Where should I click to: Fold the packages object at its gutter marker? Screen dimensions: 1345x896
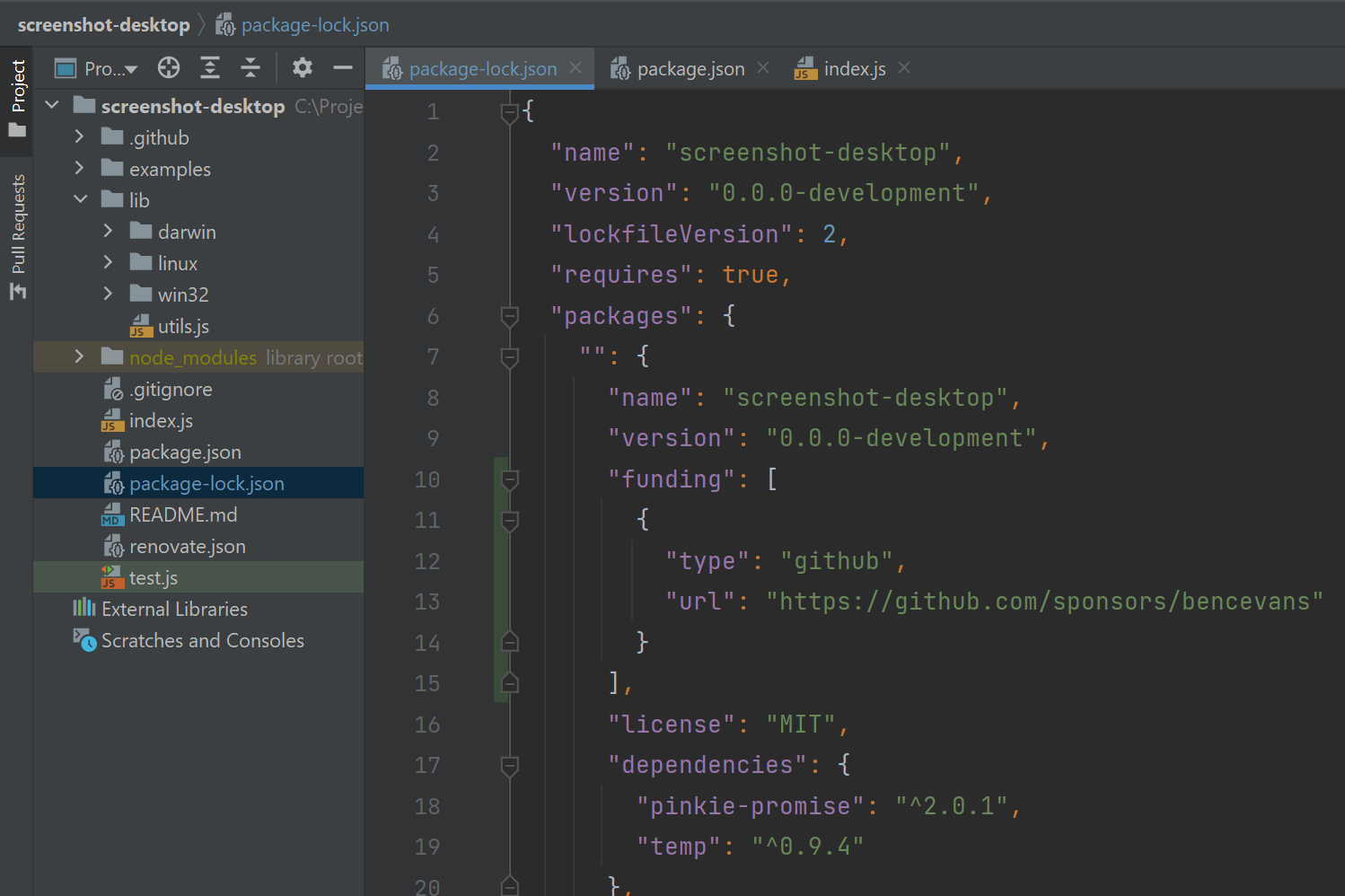[x=509, y=314]
